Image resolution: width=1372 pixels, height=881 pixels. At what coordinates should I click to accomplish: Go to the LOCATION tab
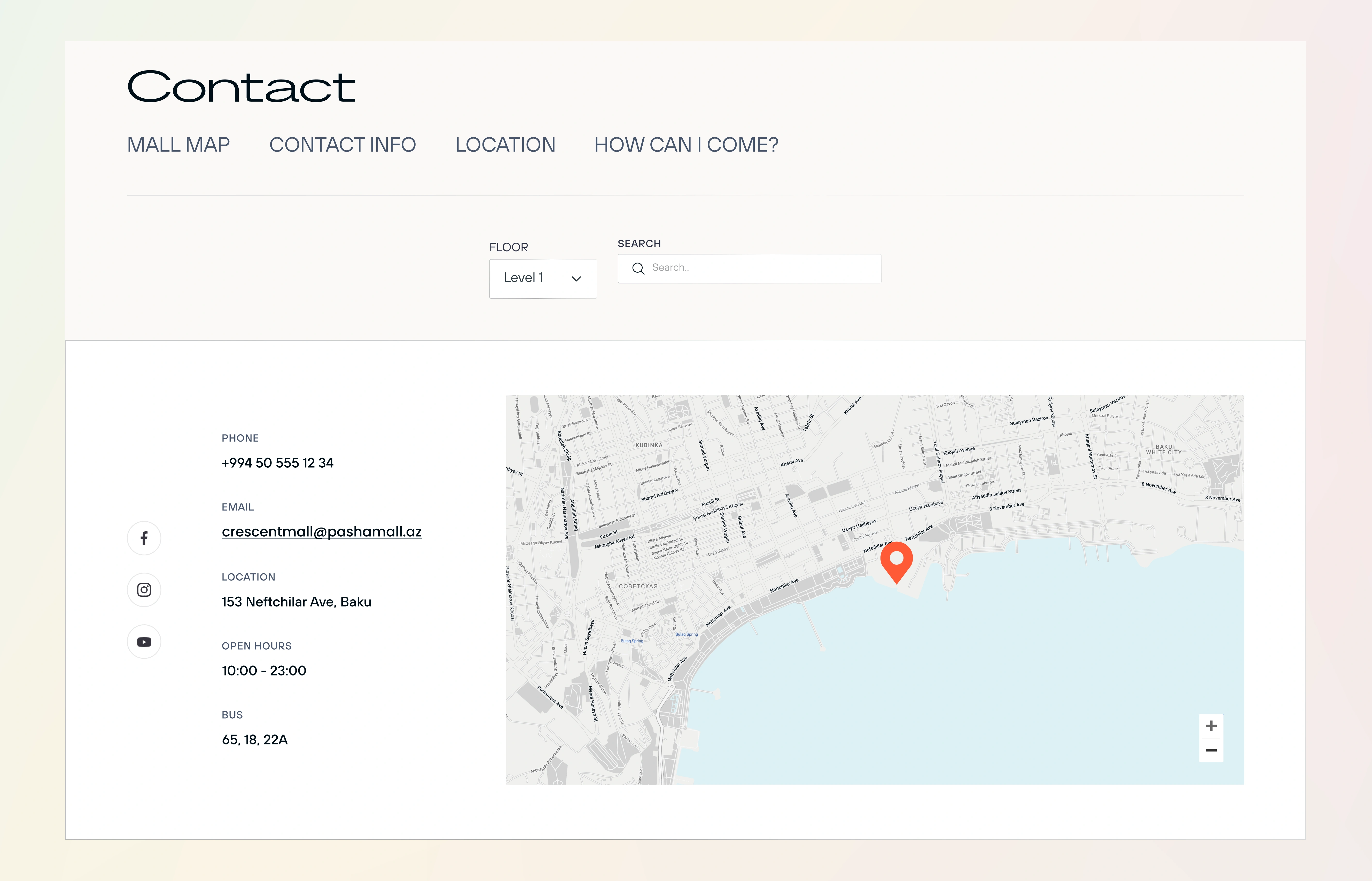pyautogui.click(x=505, y=145)
